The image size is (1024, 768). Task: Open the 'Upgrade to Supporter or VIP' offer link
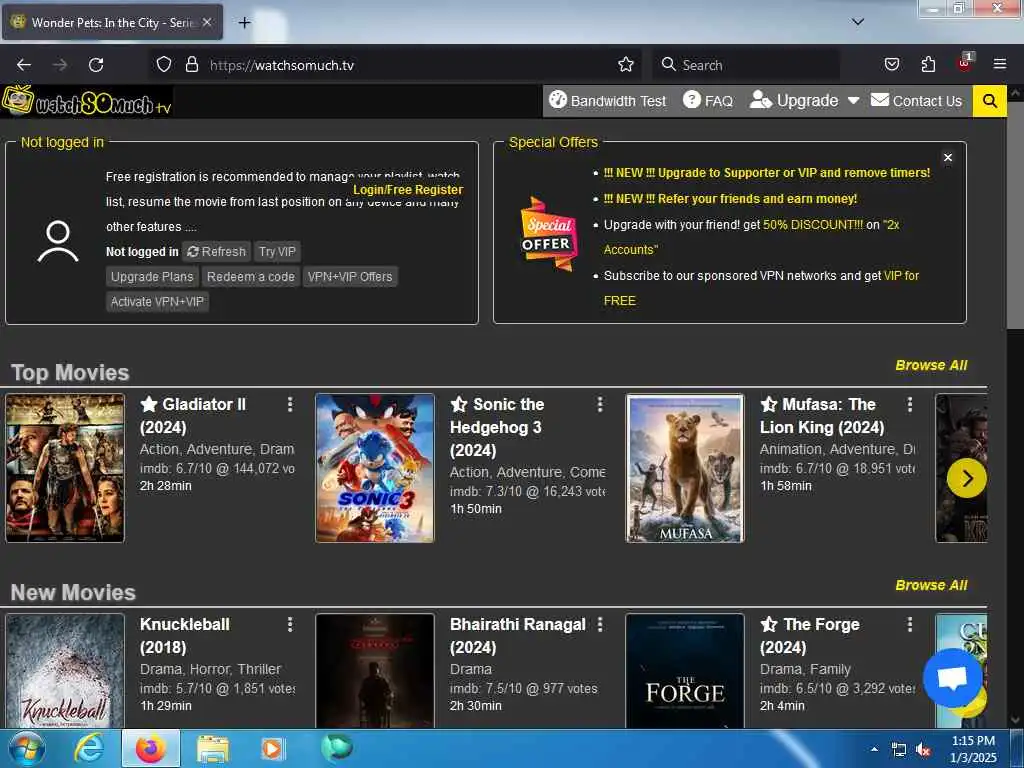pos(767,173)
